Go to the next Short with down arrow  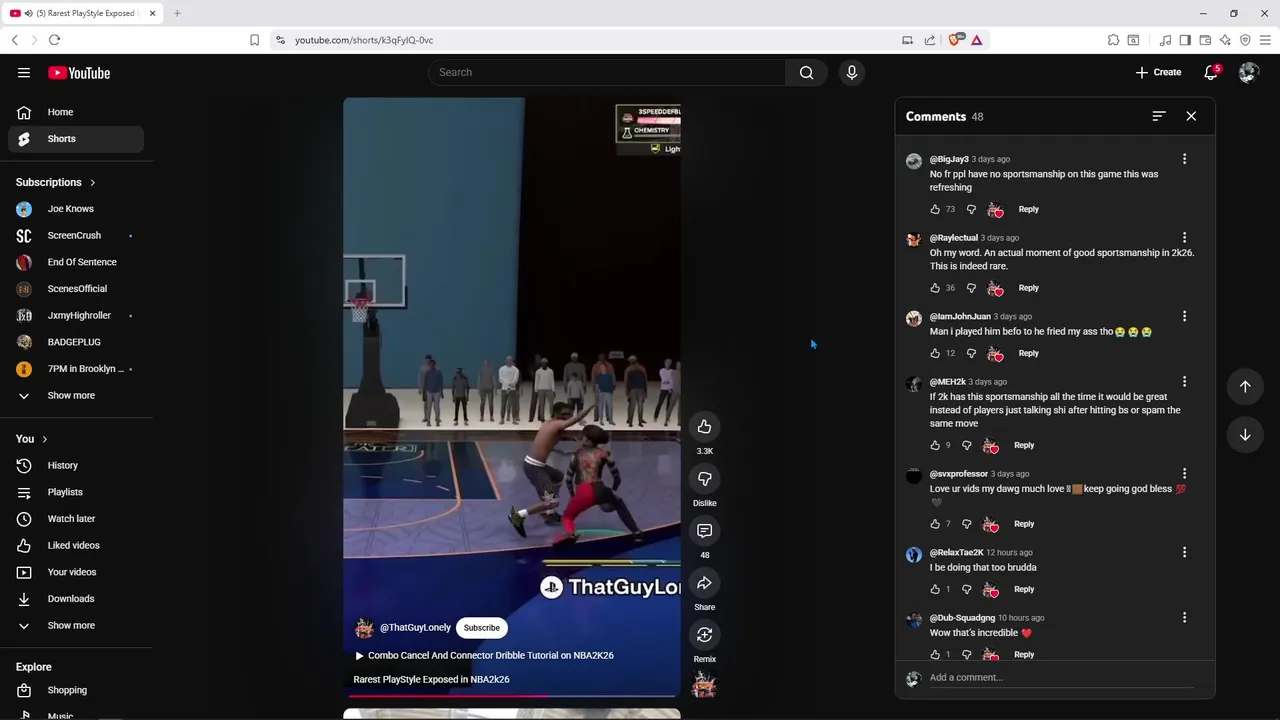click(1245, 435)
